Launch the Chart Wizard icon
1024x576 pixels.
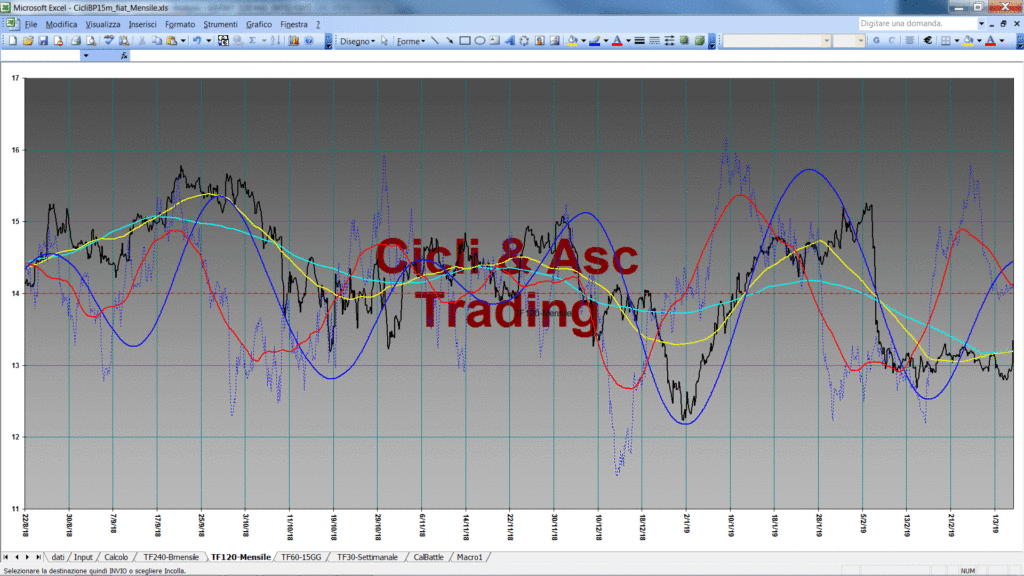(x=294, y=40)
